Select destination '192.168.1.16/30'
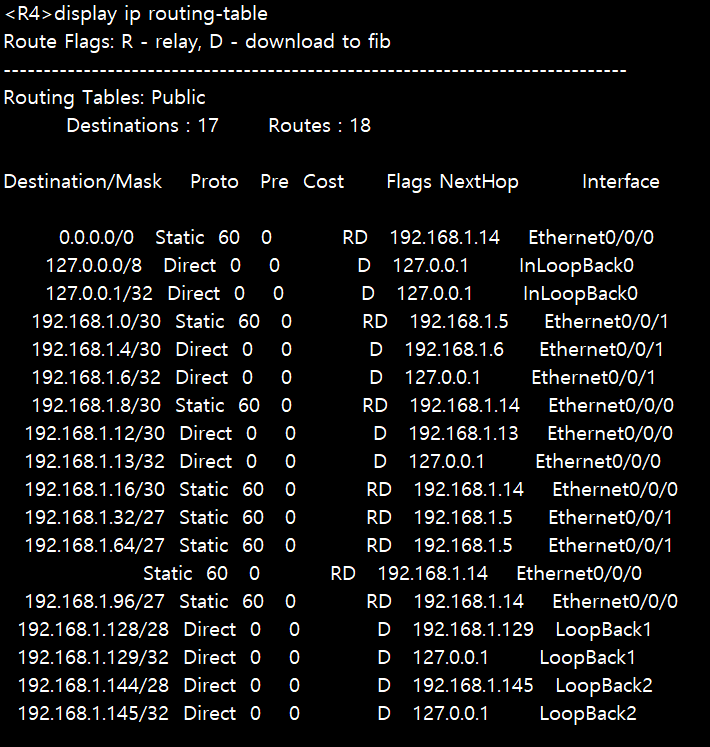 click(x=95, y=490)
